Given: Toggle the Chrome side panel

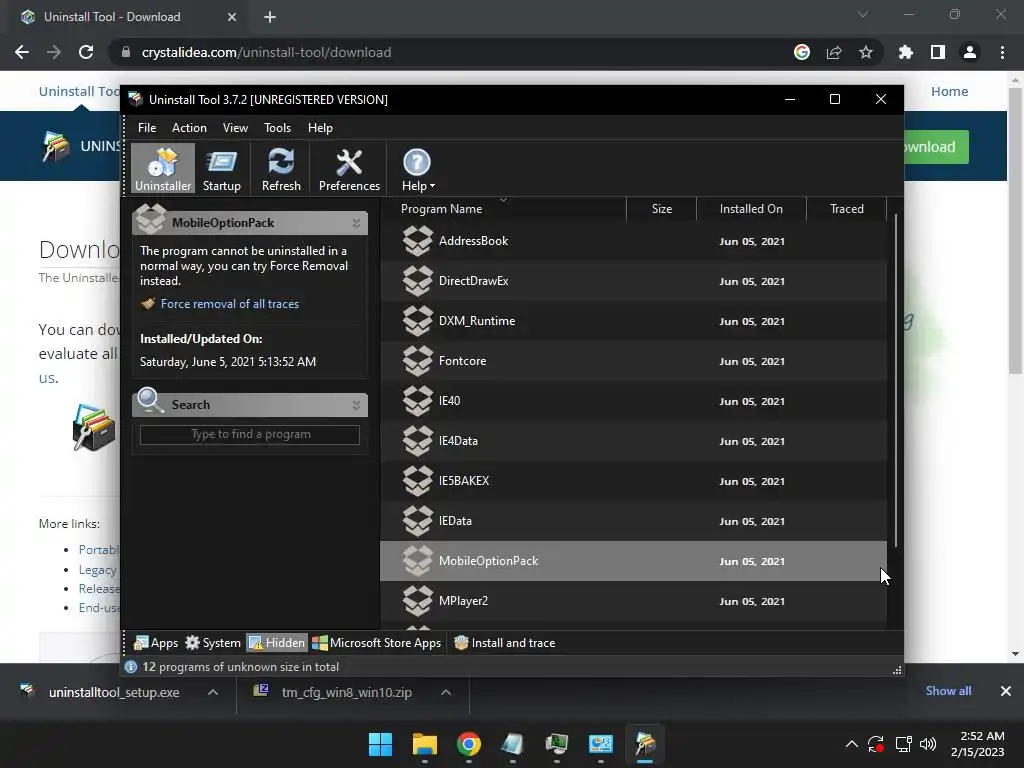Looking at the screenshot, I should (938, 52).
